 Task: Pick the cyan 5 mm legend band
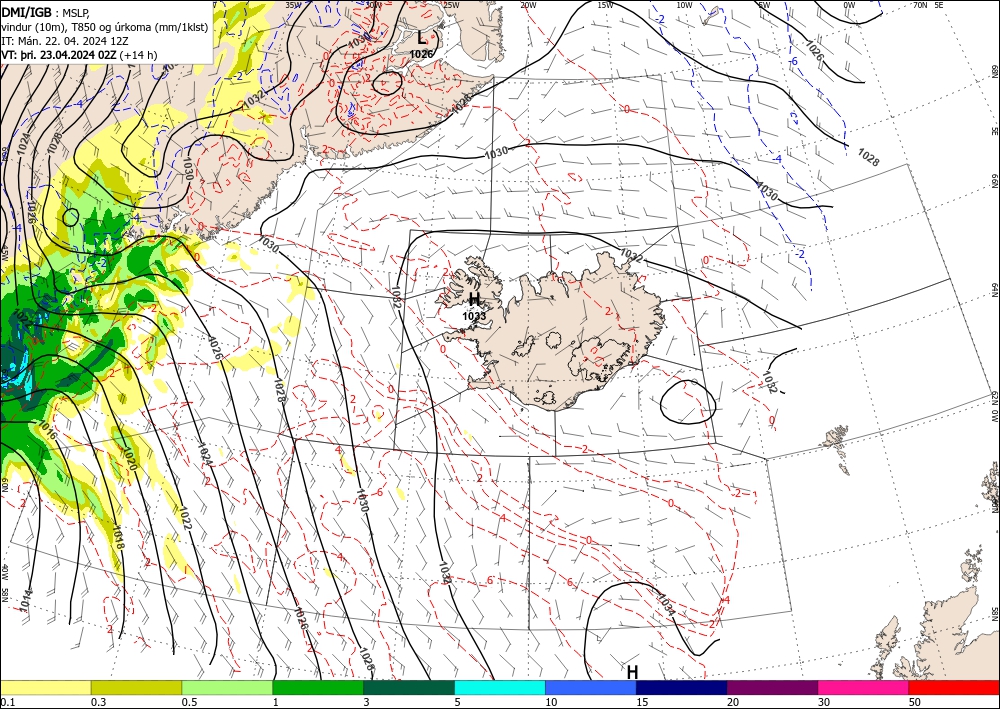pos(500,687)
